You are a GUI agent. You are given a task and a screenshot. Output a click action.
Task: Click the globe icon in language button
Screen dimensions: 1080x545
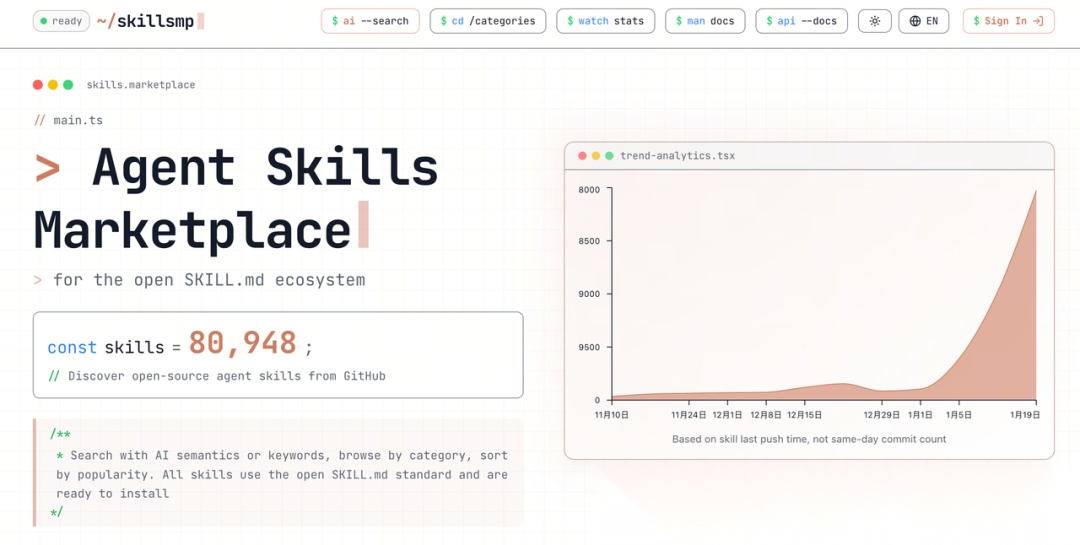tap(915, 21)
